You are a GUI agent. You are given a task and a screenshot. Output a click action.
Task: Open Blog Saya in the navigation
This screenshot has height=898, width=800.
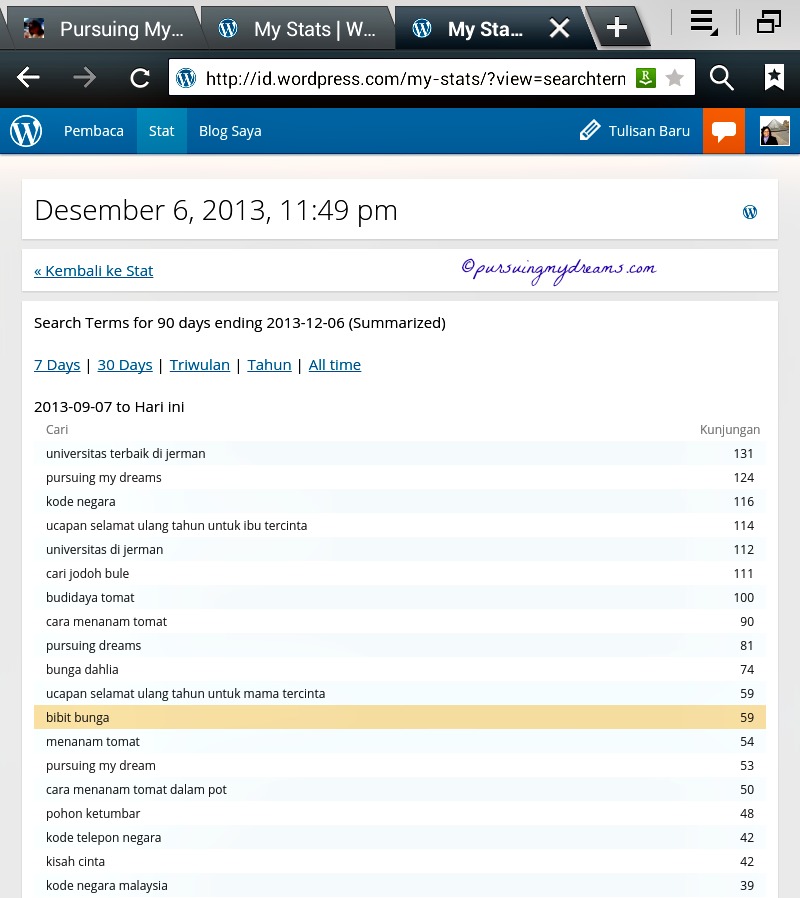pyautogui.click(x=230, y=131)
